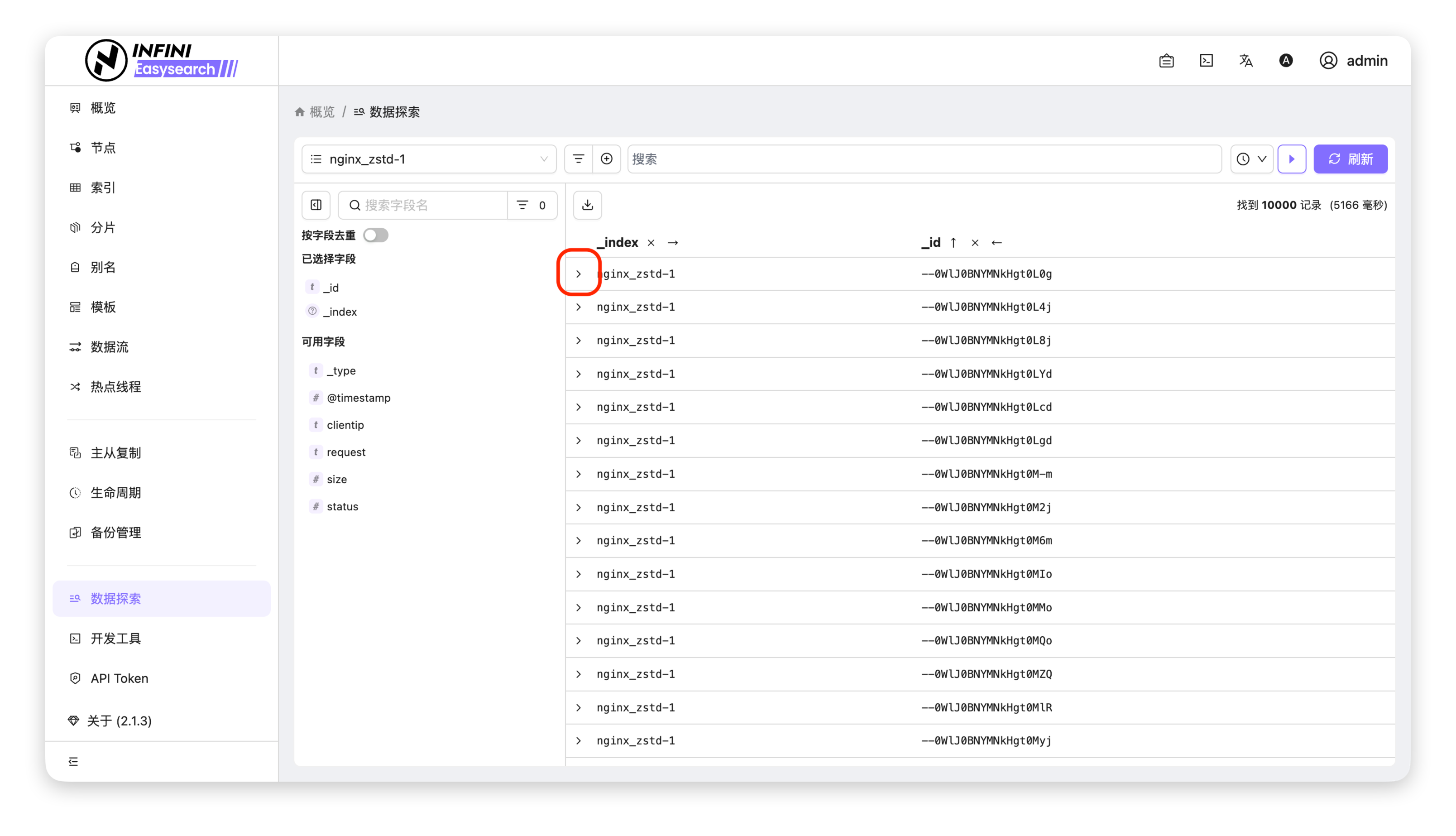Open the nginx_zstd-1 index dropdown

(429, 159)
